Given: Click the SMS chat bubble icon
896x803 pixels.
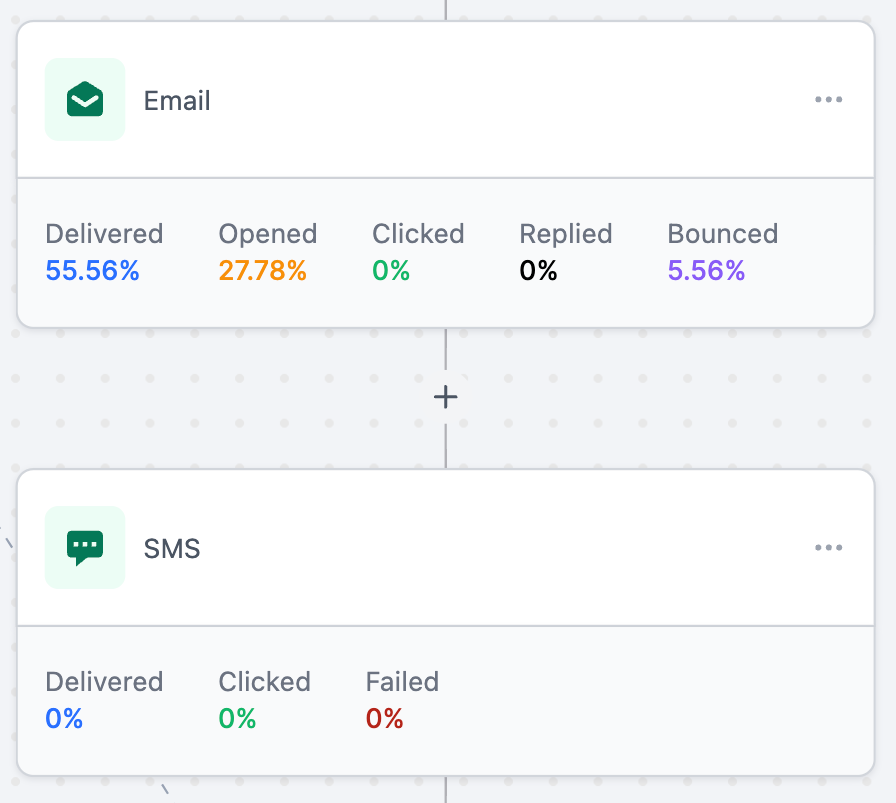Looking at the screenshot, I should 85,547.
